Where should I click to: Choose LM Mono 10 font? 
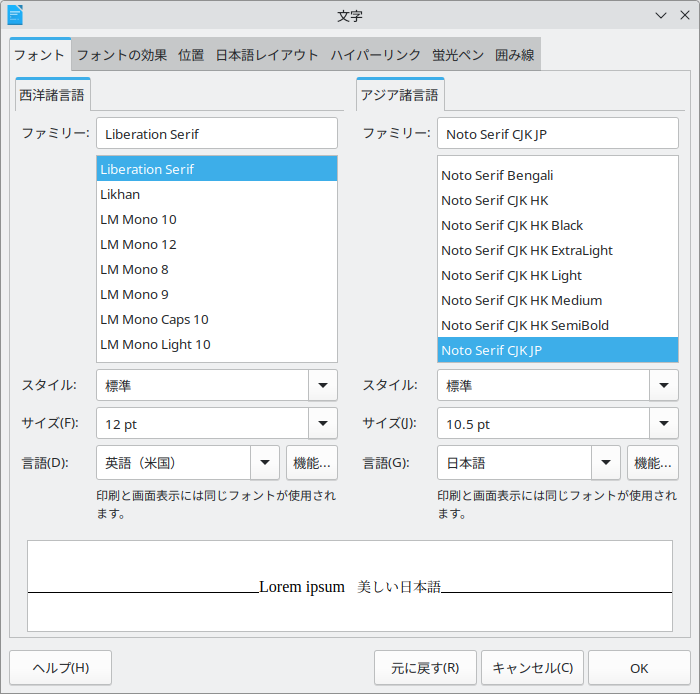pyautogui.click(x=217, y=219)
